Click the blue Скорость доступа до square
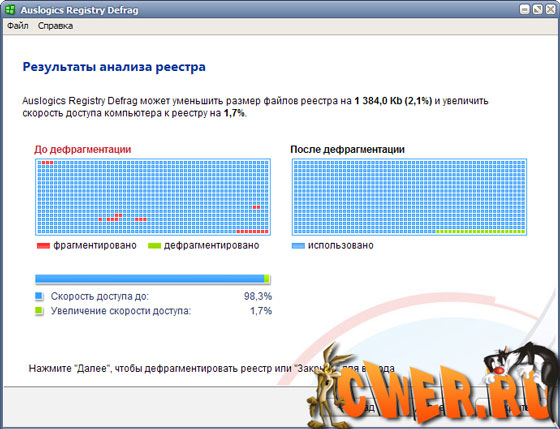Image resolution: width=560 pixels, height=429 pixels. 39,296
